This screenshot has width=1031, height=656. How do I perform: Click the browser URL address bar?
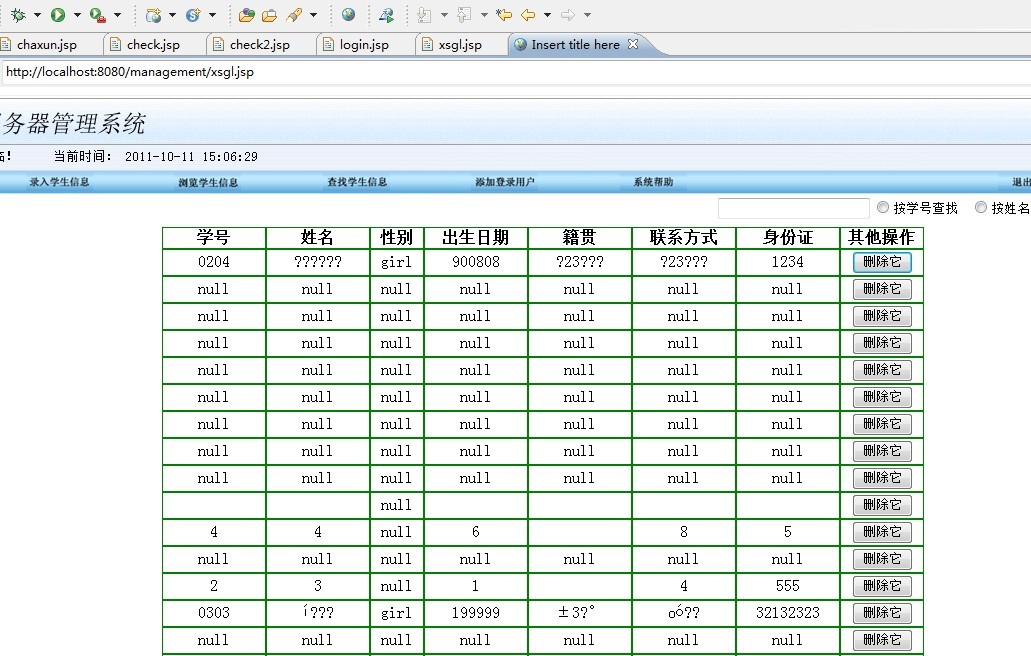click(516, 72)
